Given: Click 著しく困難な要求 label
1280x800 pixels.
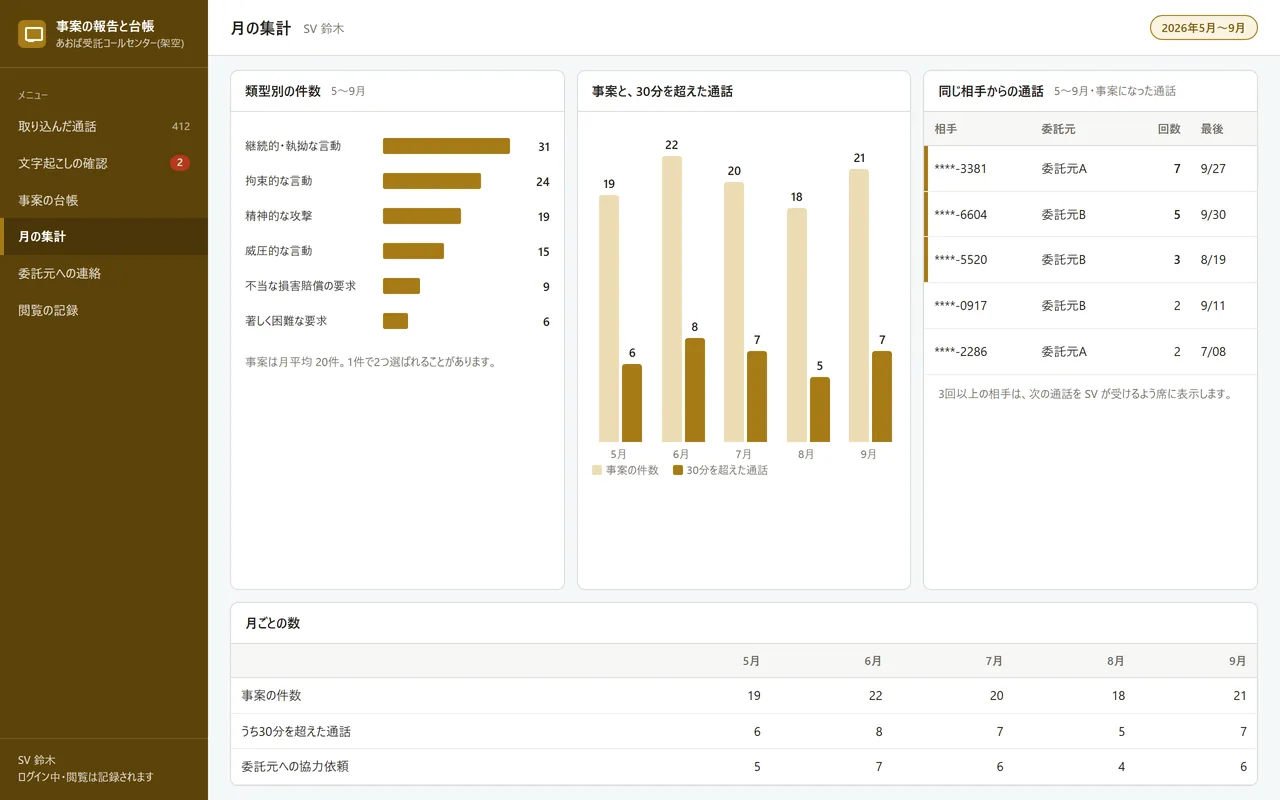Looking at the screenshot, I should [286, 321].
